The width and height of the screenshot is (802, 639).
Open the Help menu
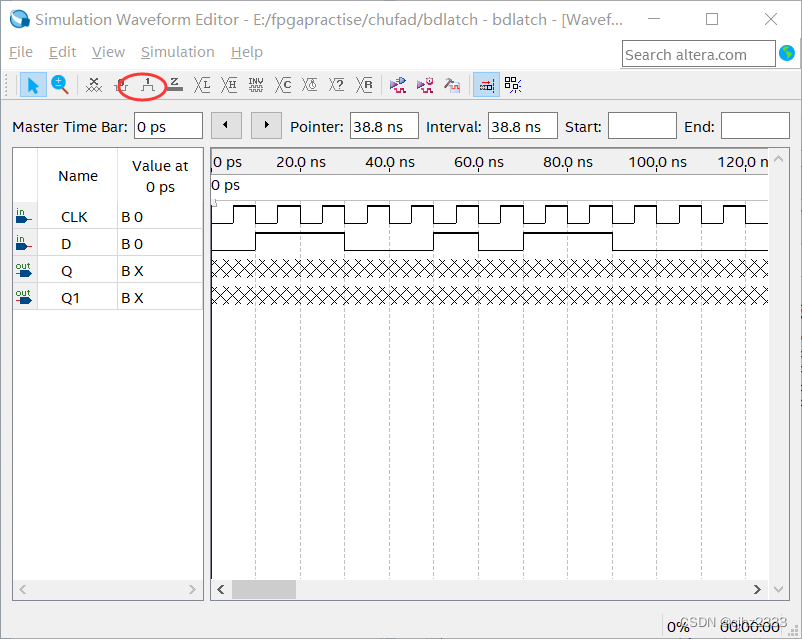(x=247, y=52)
